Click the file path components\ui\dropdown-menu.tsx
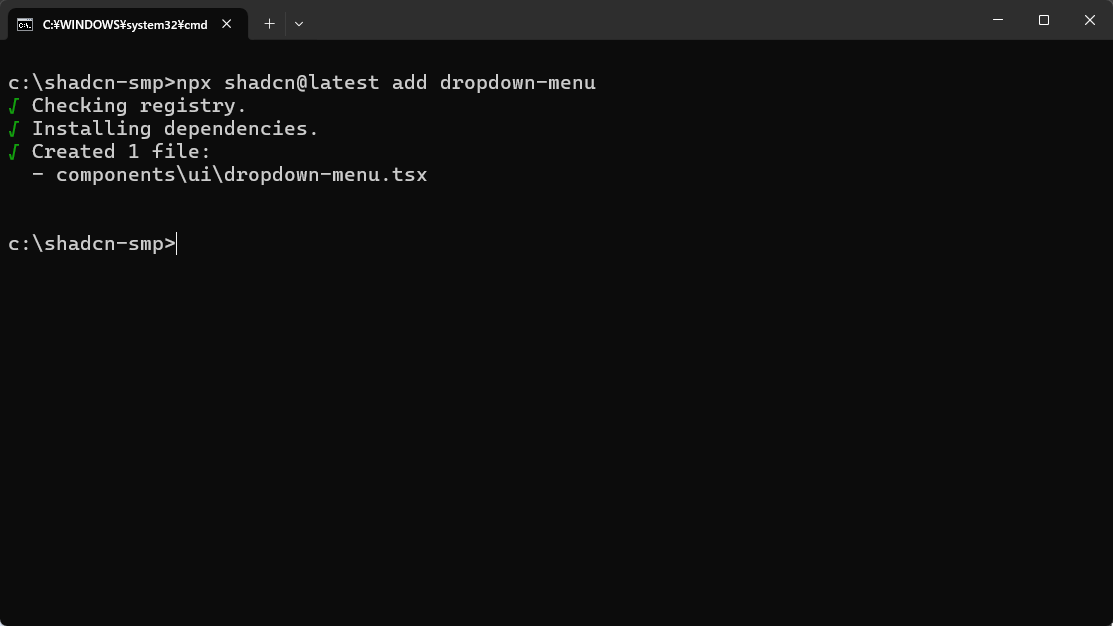Image resolution: width=1113 pixels, height=626 pixels. (x=241, y=174)
